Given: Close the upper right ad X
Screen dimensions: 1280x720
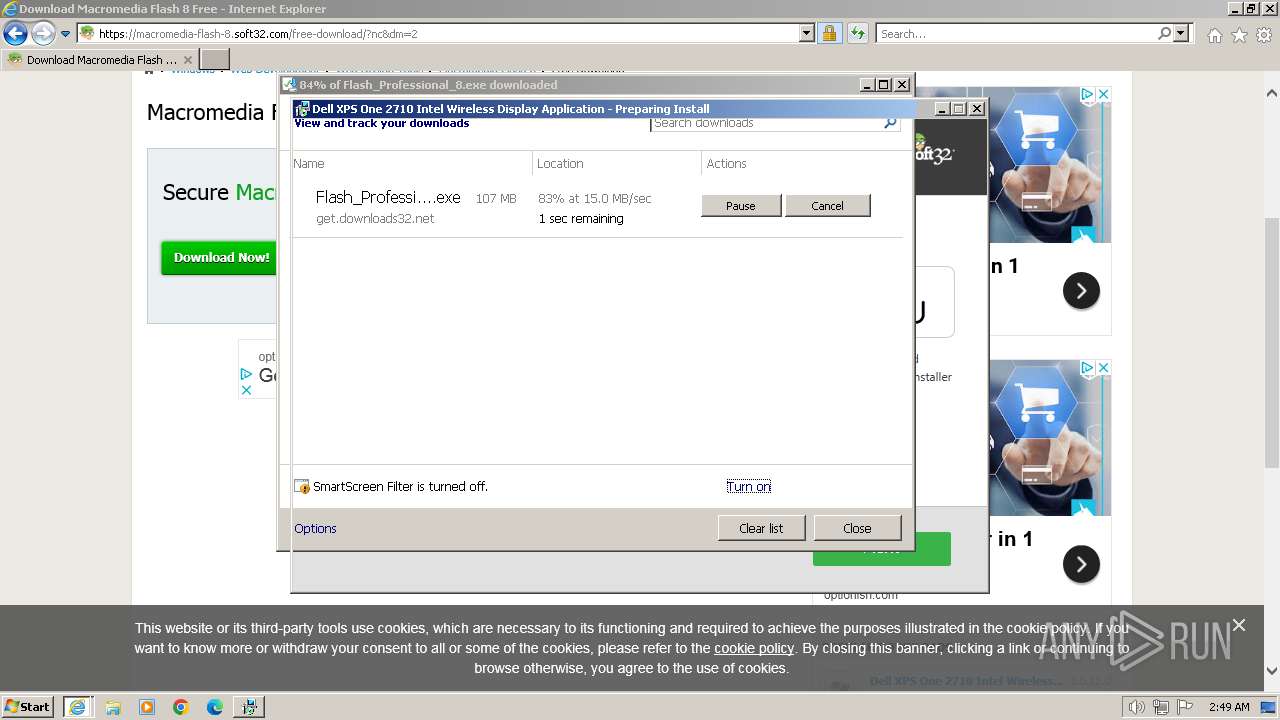Looking at the screenshot, I should pyautogui.click(x=1103, y=95).
